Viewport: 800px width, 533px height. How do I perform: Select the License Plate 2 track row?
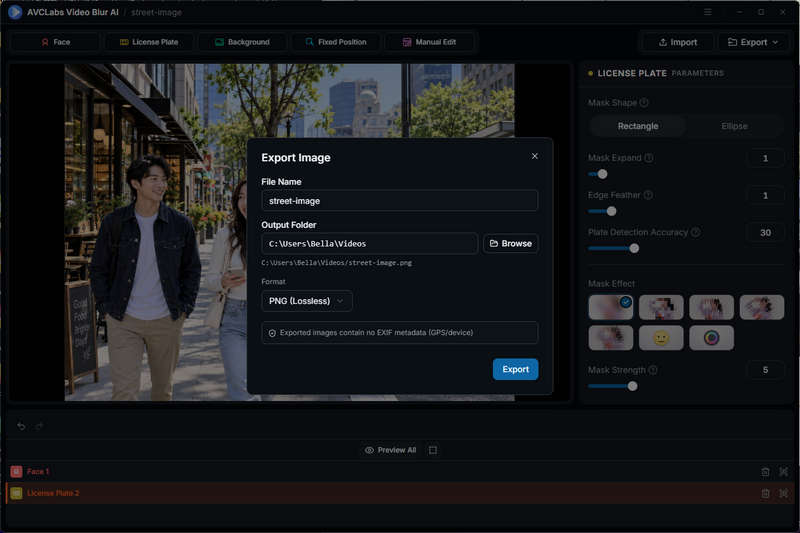click(x=399, y=493)
